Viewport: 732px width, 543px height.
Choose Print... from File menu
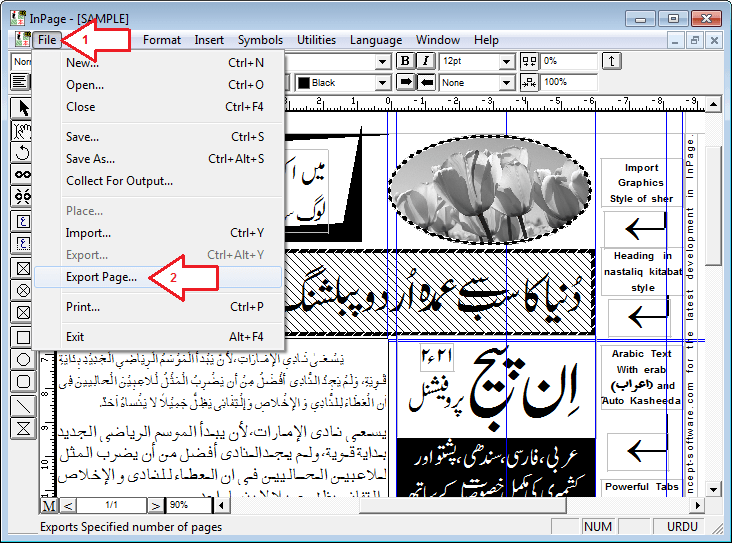pyautogui.click(x=159, y=307)
